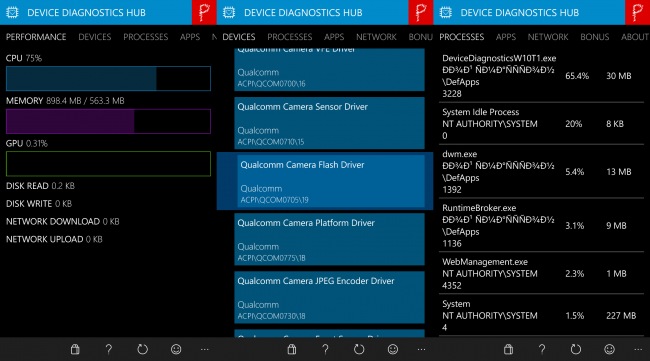Viewport: 650px width, 361px height.
Task: Open the more options ellipsis on Processes screen
Action: [638, 349]
